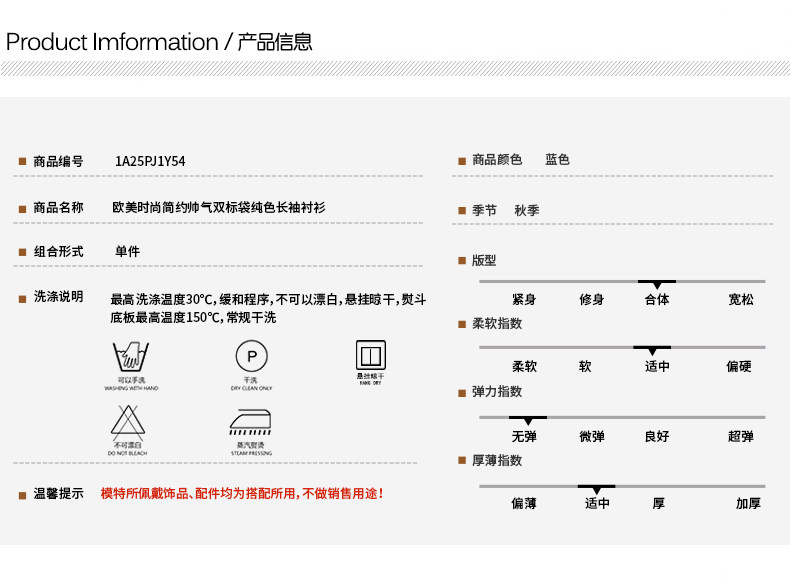Click the 良好 elasticity label

(x=656, y=436)
